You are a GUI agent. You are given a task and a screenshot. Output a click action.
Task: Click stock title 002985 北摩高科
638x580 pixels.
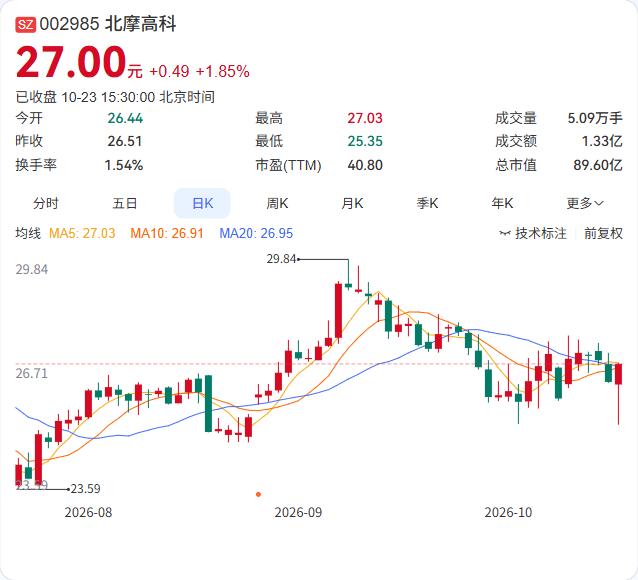tap(108, 24)
